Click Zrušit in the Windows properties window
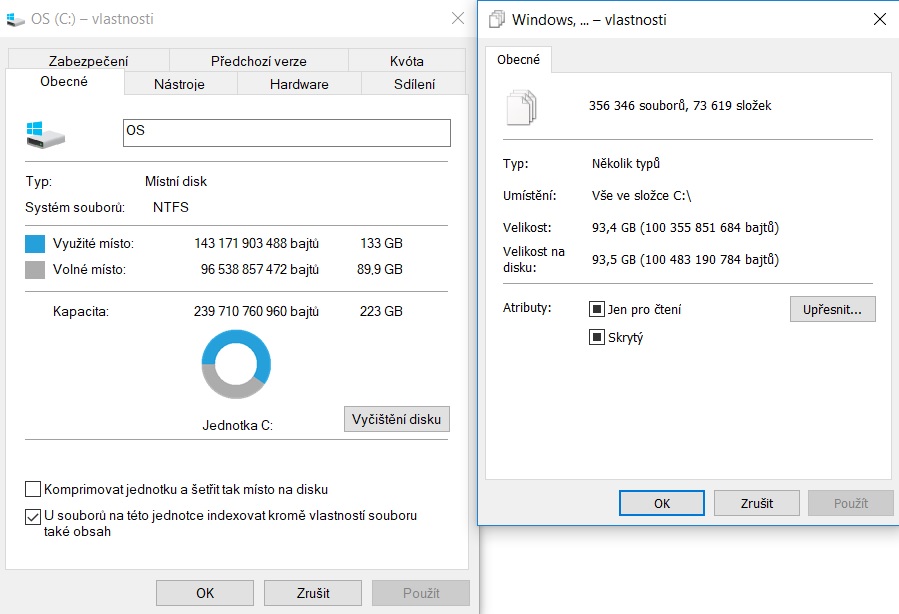 tap(757, 503)
